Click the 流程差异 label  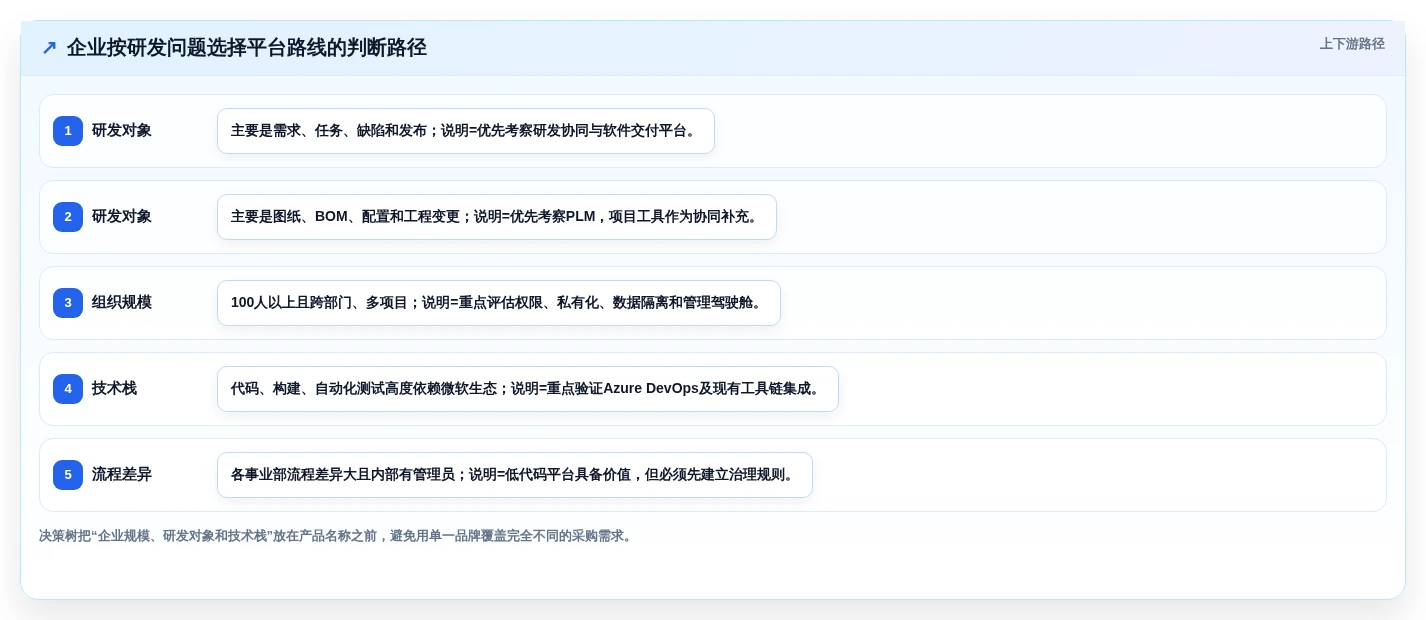coord(122,475)
